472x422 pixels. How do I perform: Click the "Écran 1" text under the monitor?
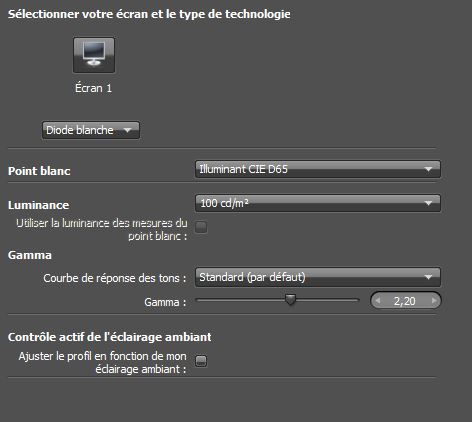pos(93,88)
